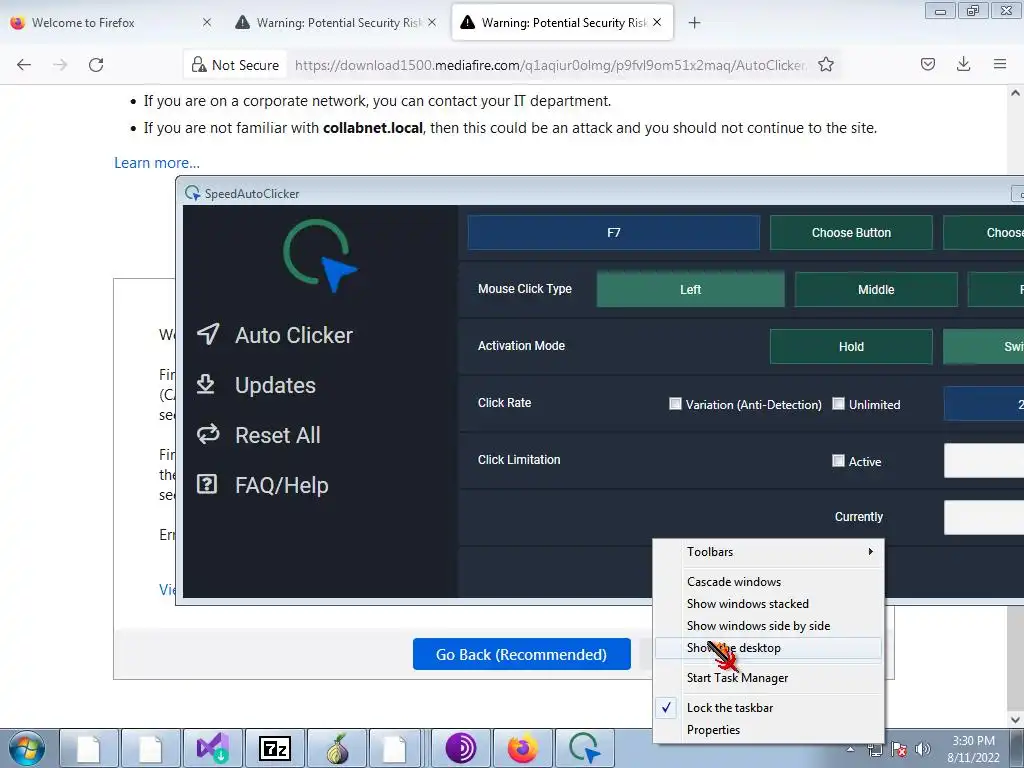The width and height of the screenshot is (1024, 768).
Task: Click the page scrollbar up arrow
Action: pos(1015,93)
